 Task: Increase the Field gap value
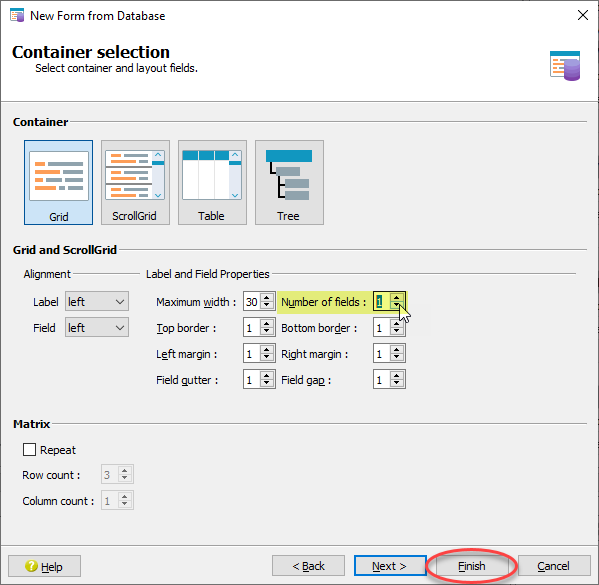pos(397,376)
